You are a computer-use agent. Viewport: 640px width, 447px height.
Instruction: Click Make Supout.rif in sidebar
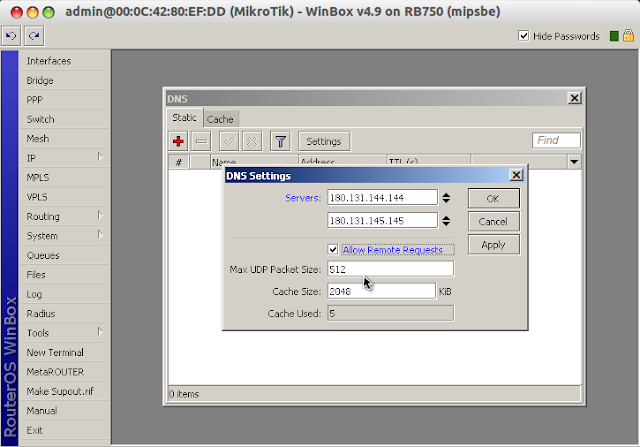coord(64,391)
